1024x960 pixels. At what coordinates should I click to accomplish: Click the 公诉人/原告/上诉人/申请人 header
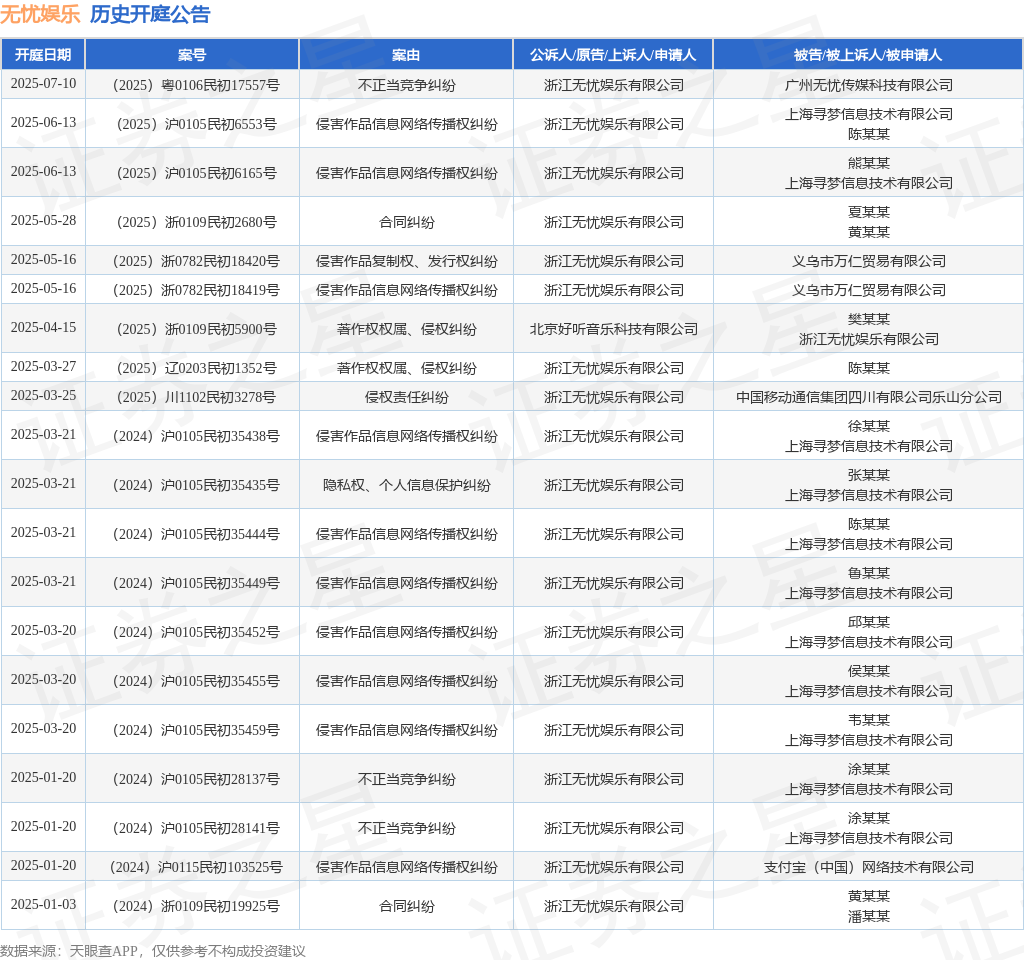pos(613,55)
